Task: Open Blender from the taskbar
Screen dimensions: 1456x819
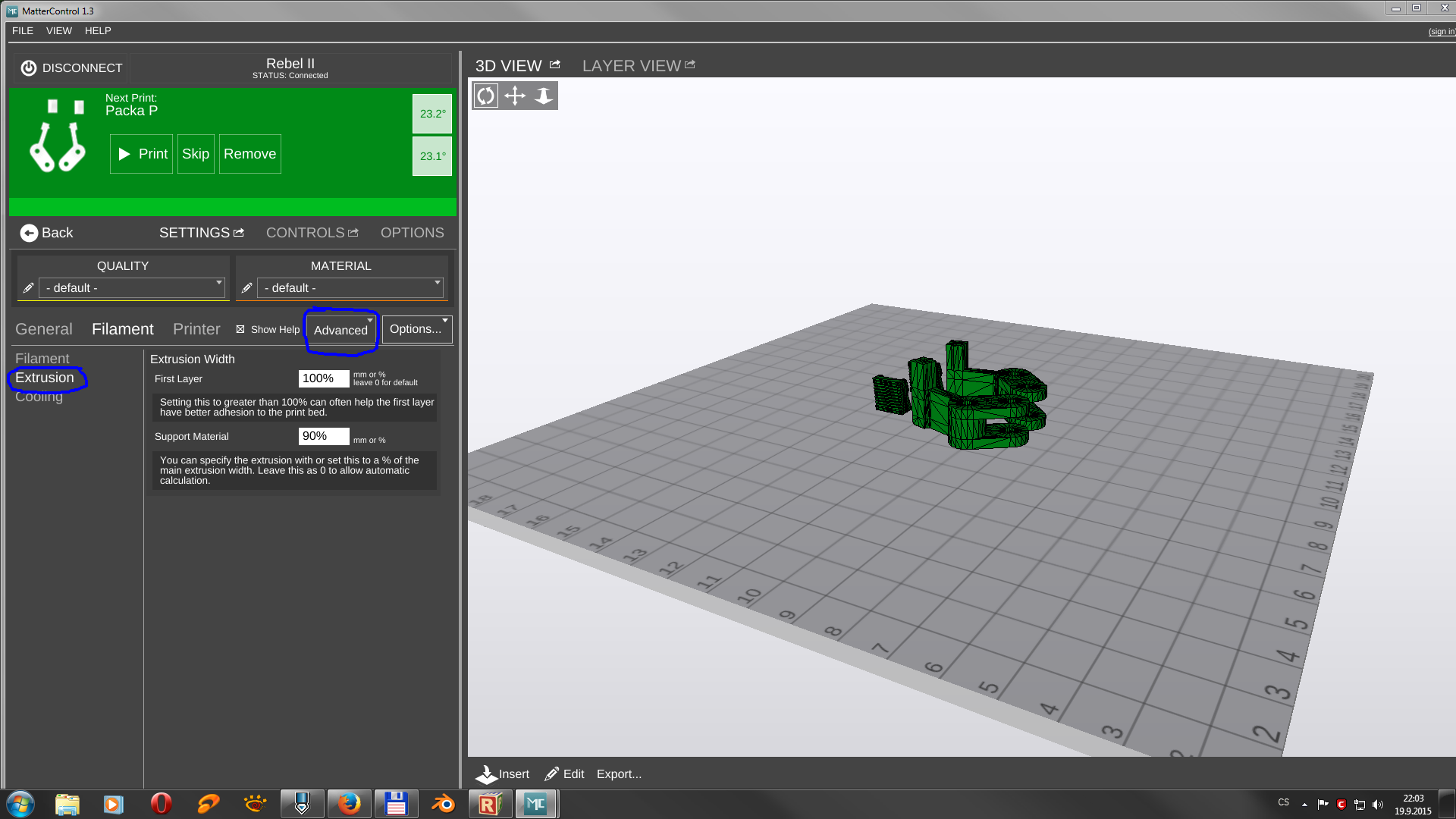Action: (443, 804)
